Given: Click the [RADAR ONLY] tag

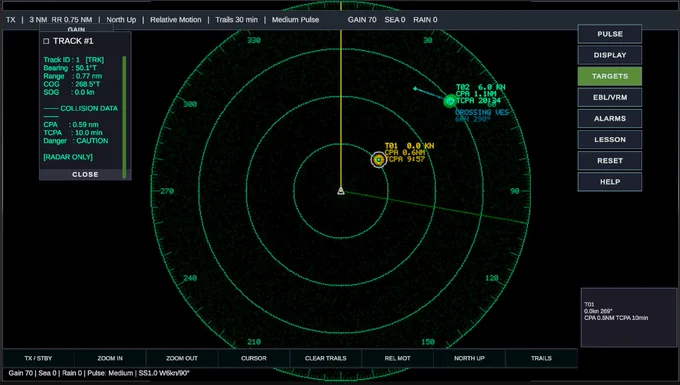Looking at the screenshot, I should point(68,157).
